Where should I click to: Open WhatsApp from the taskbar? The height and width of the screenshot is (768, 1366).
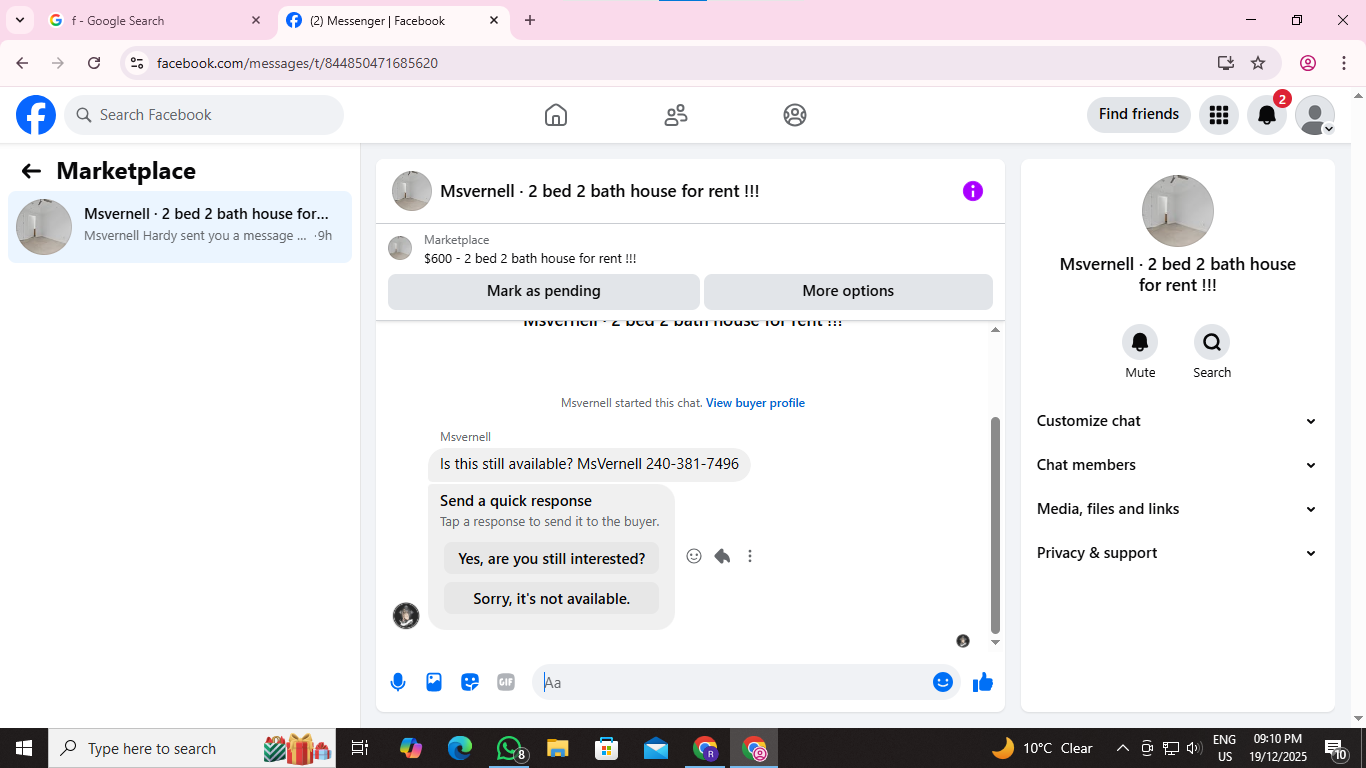coord(510,748)
